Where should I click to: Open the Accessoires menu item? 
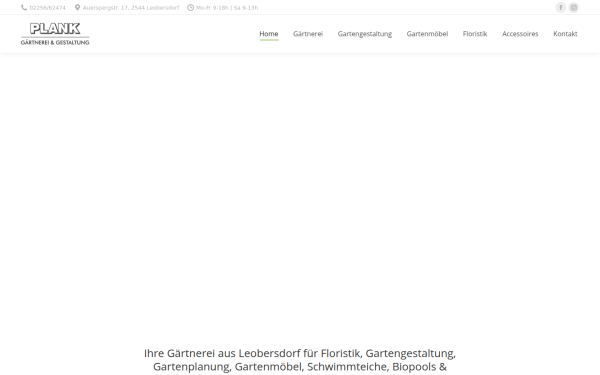pyautogui.click(x=520, y=34)
